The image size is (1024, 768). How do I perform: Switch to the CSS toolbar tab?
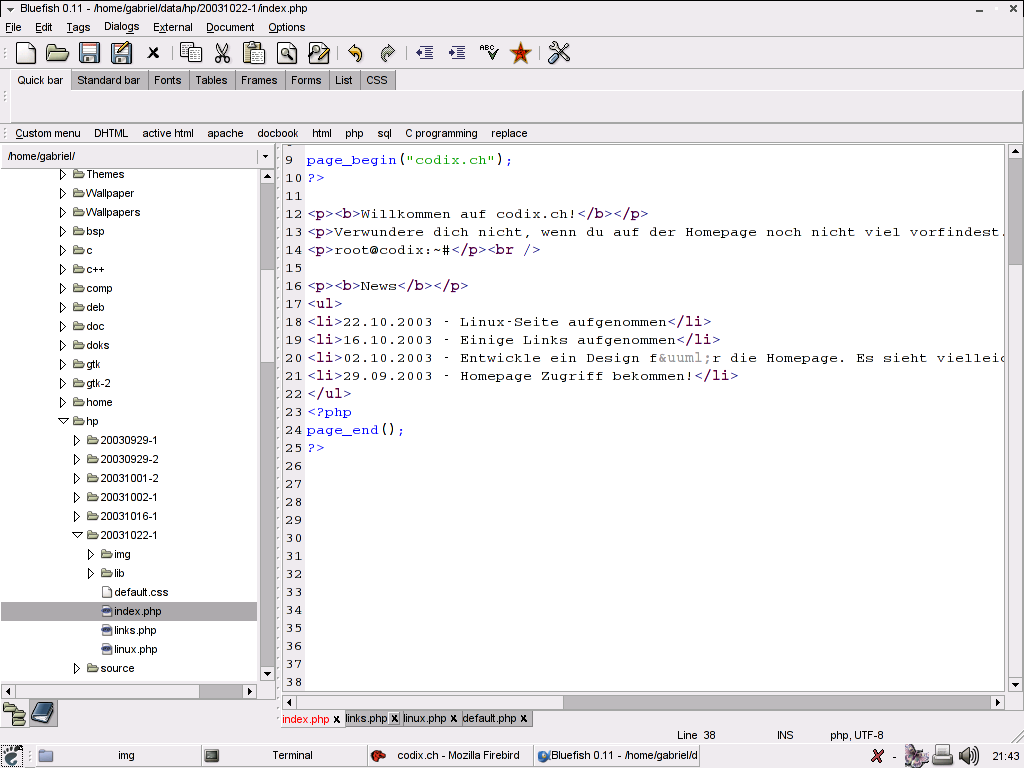376,80
